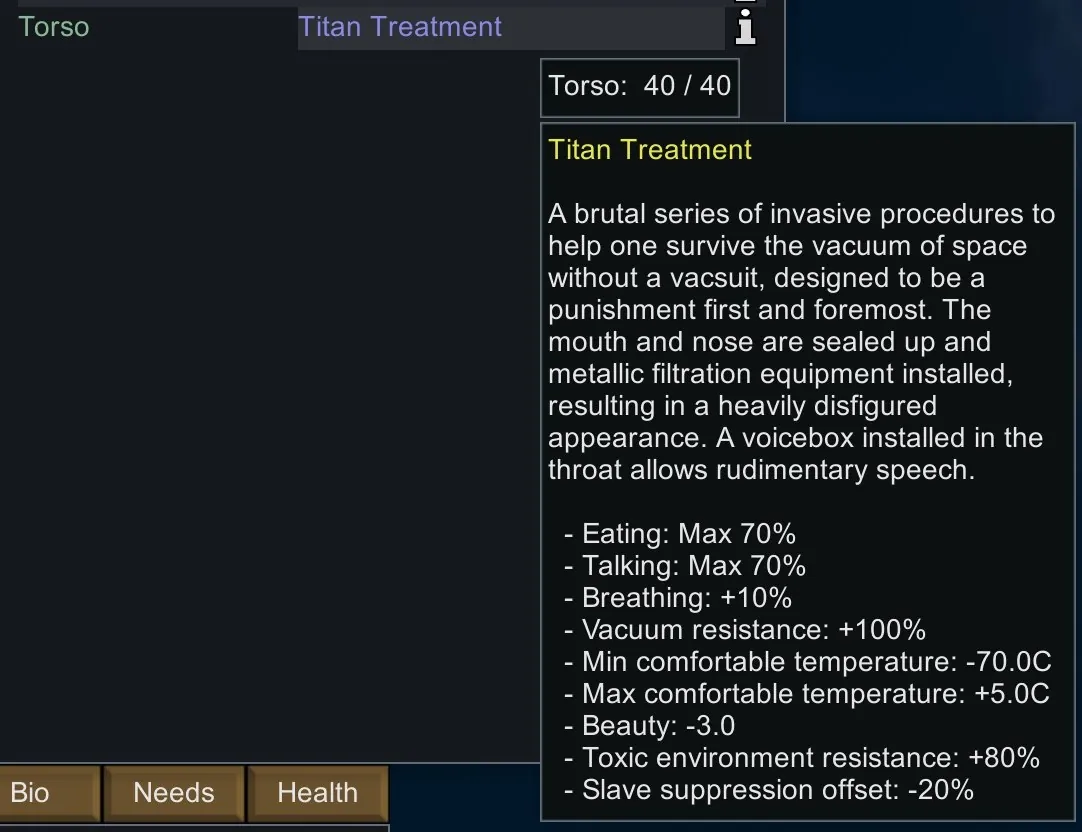Click the Toxic environment resistance line
Viewport: 1082px width, 832px height.
click(811, 758)
